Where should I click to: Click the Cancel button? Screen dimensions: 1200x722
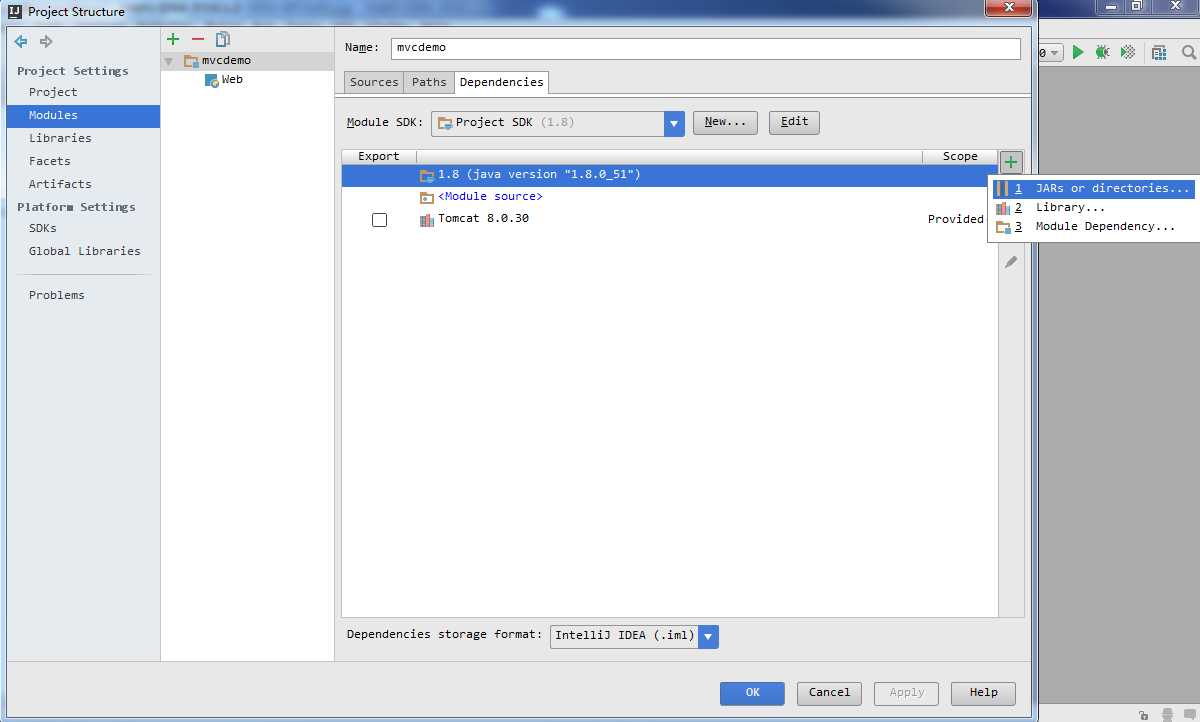[x=829, y=693]
